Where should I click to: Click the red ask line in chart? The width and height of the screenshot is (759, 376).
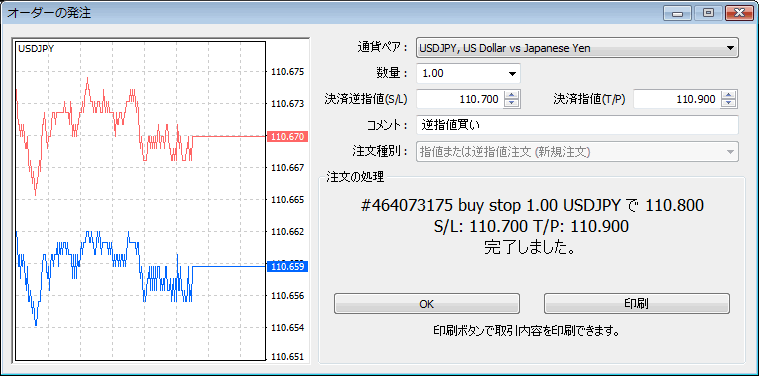[x=229, y=137]
